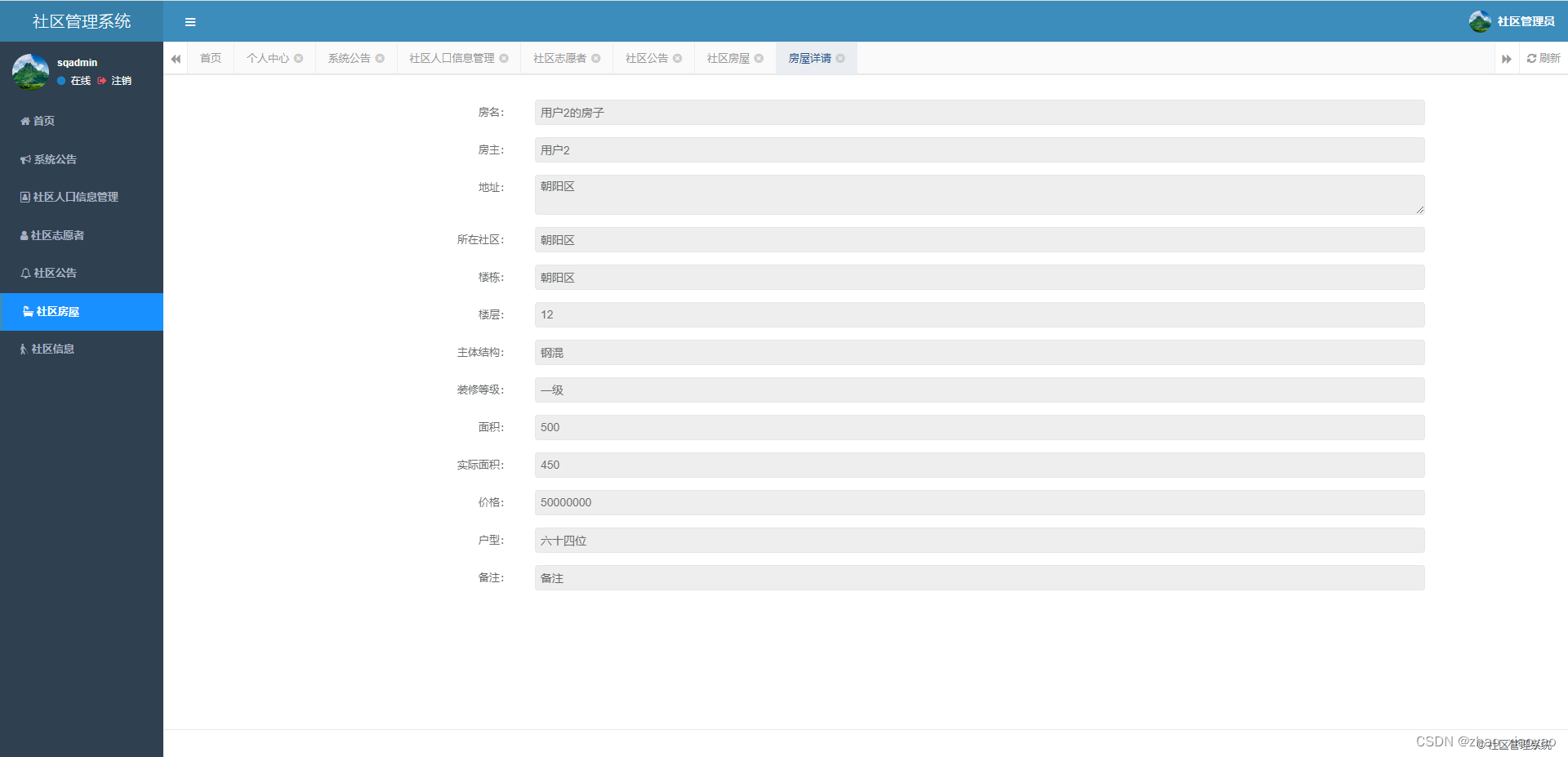Click the 价格 field showing 50000000

(979, 503)
